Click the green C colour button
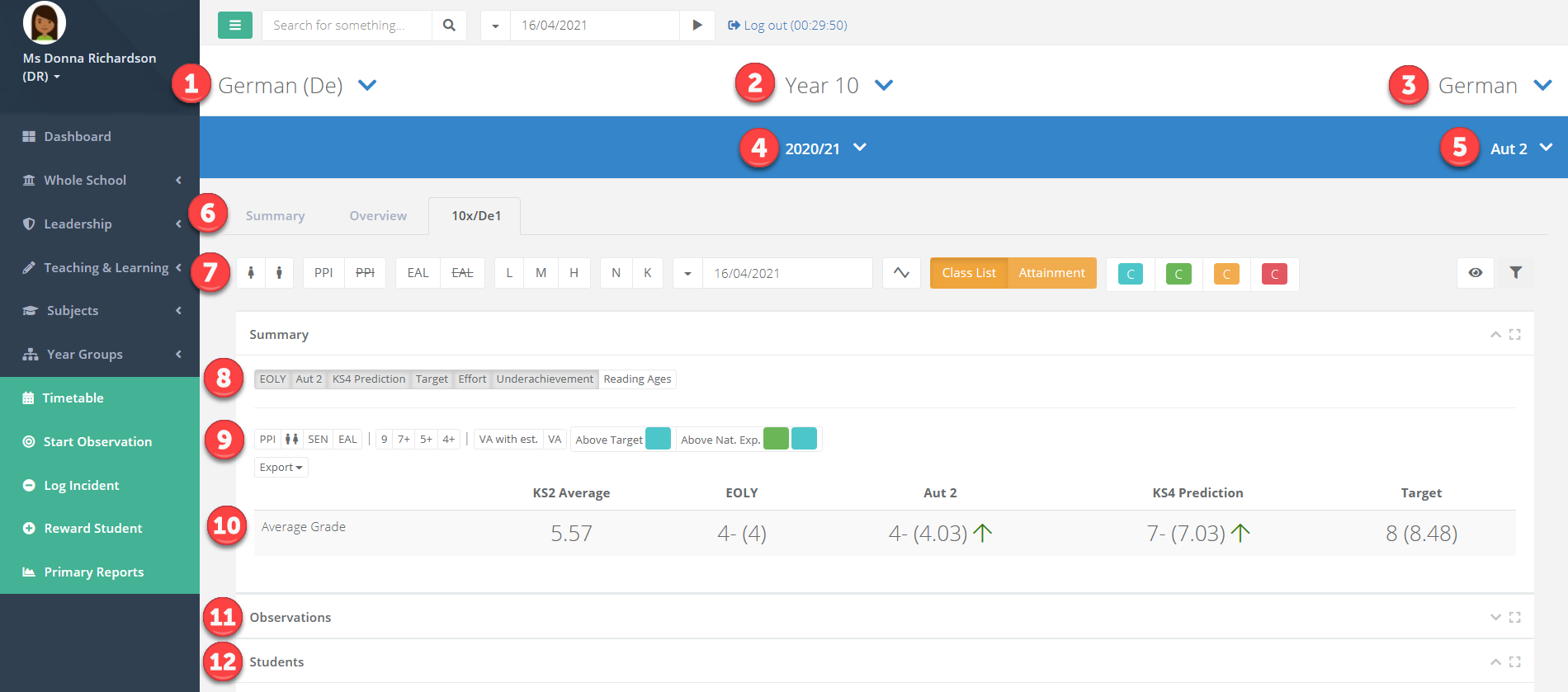Screen dimensions: 1568x692 click(x=1178, y=275)
